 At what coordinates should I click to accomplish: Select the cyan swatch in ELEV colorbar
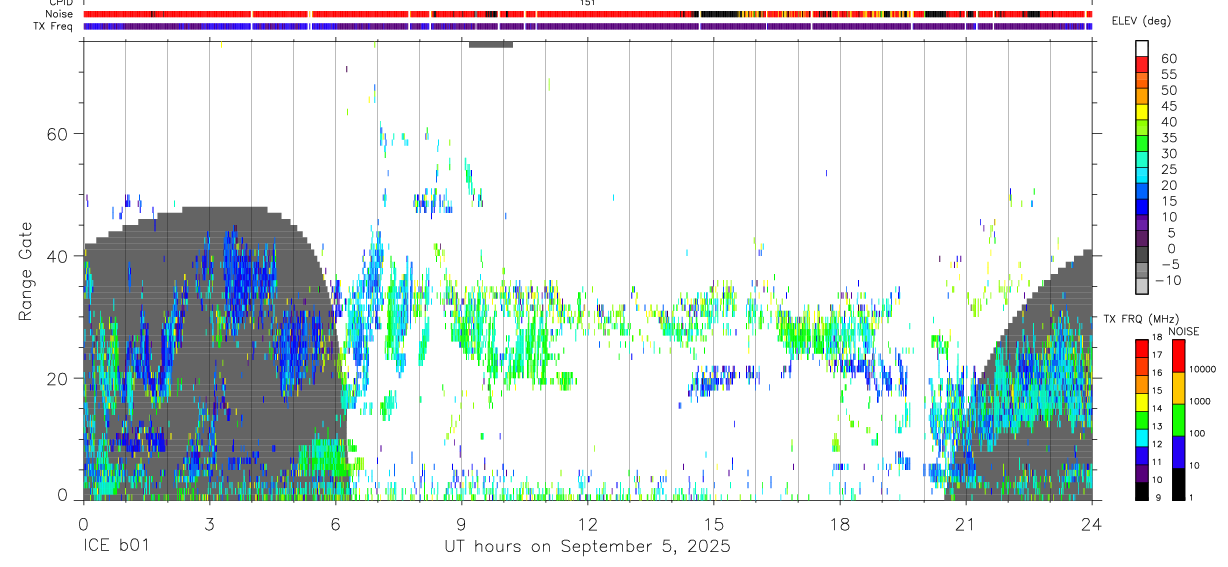(x=1142, y=176)
